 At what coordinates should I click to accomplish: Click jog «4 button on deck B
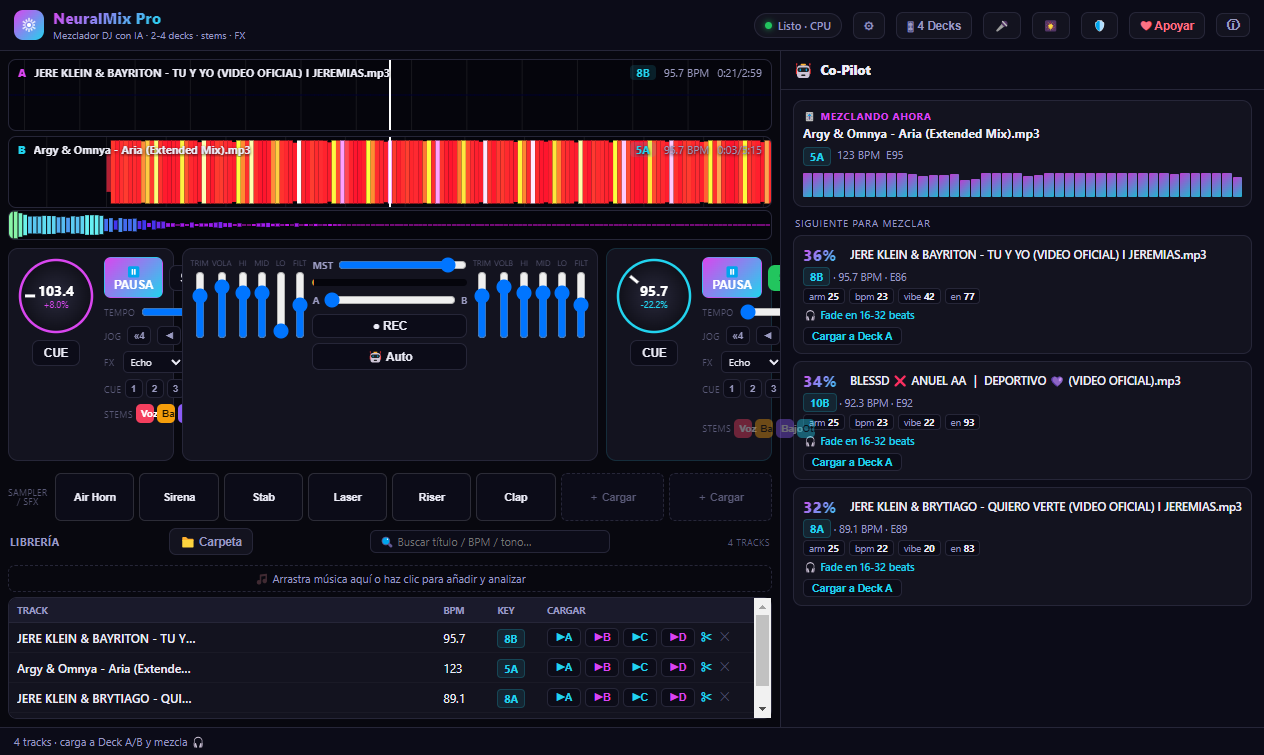tap(738, 336)
